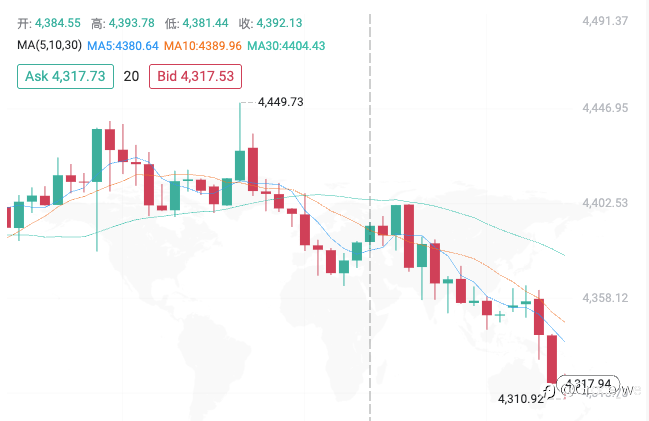Screen dimensions: 649x421
Task: Click the 4,358.12 price axis label
Action: coord(605,298)
